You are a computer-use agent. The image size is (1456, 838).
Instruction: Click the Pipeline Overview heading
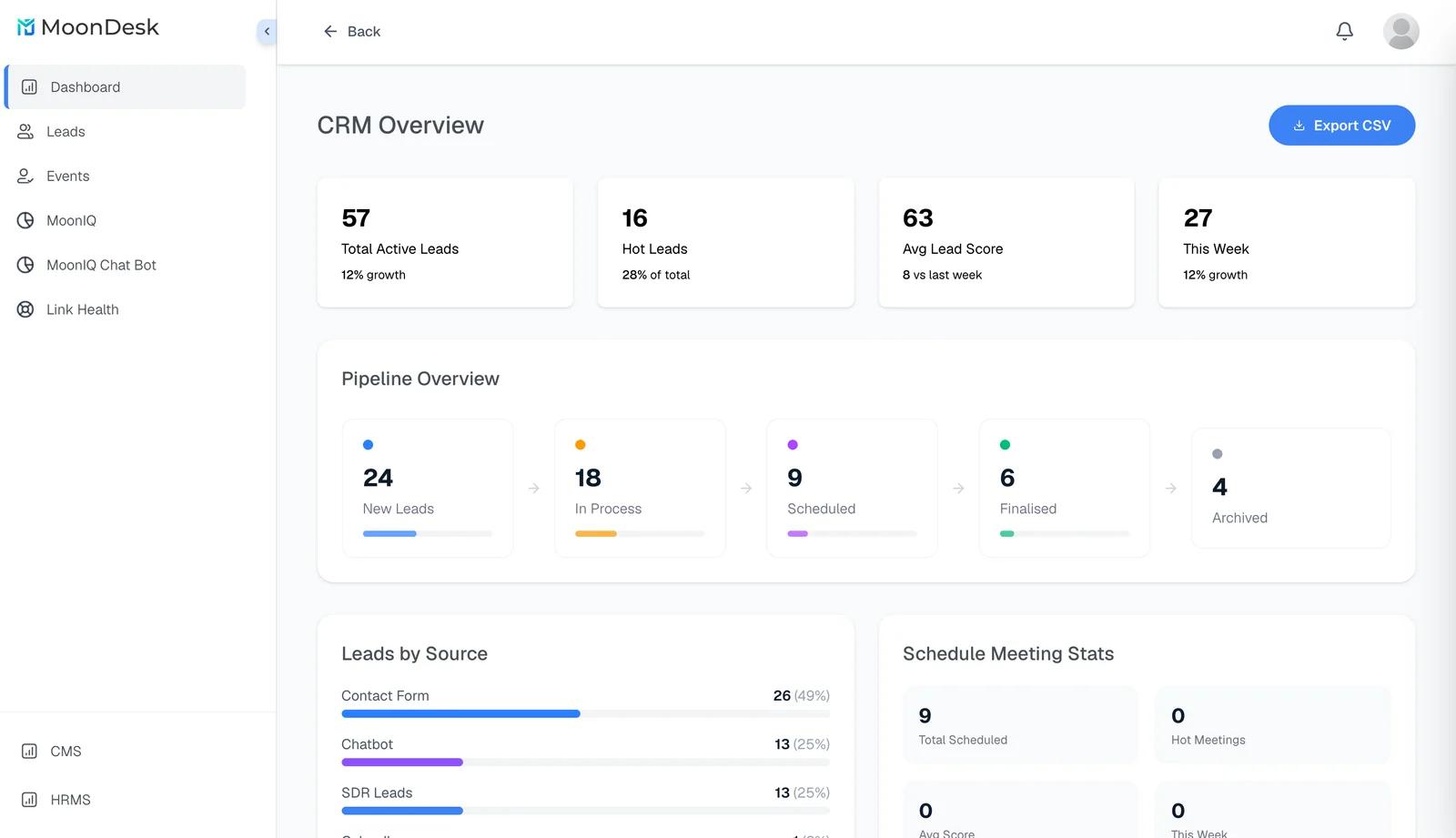[420, 379]
